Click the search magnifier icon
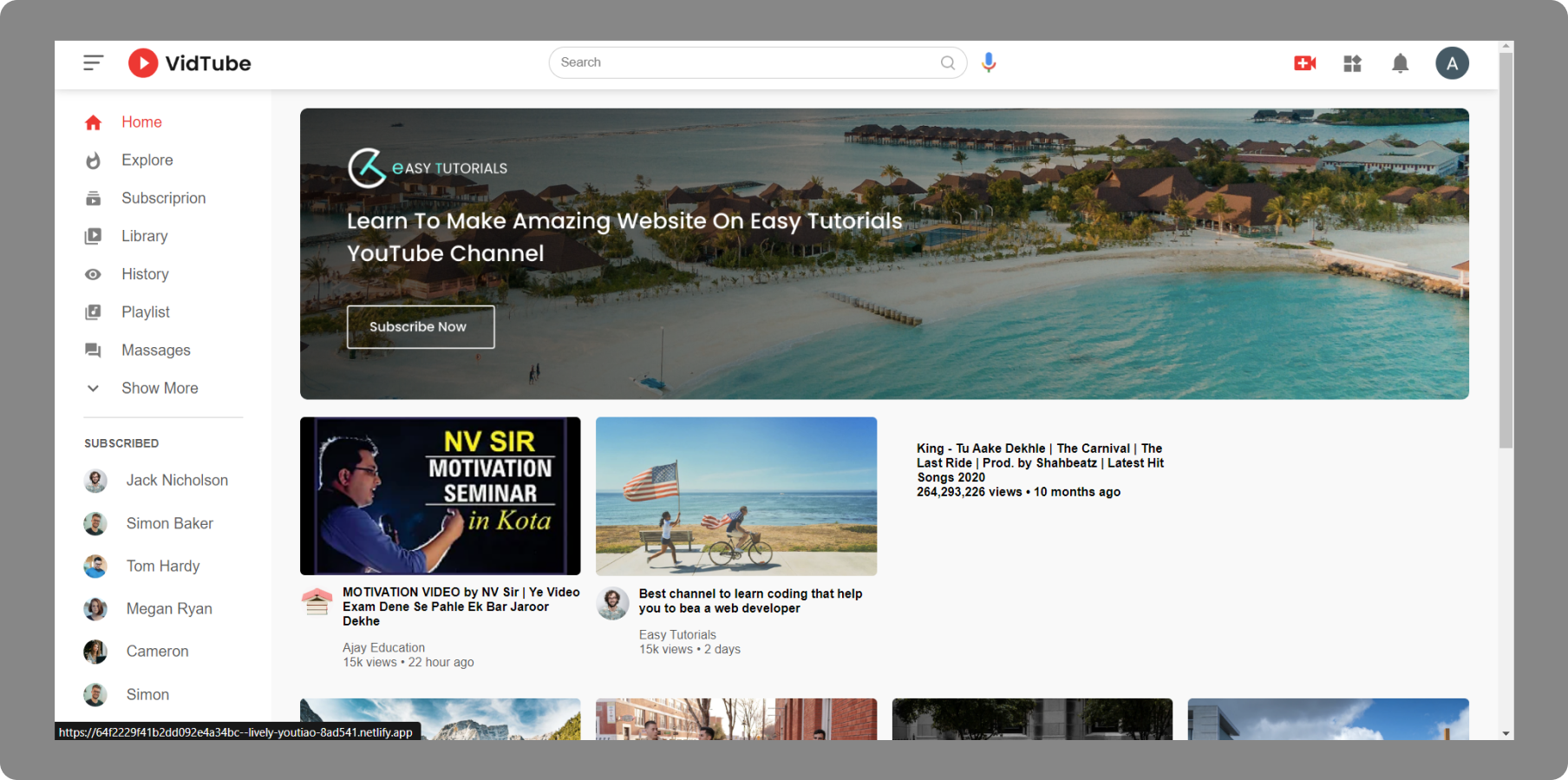This screenshot has height=780, width=1568. [x=948, y=62]
